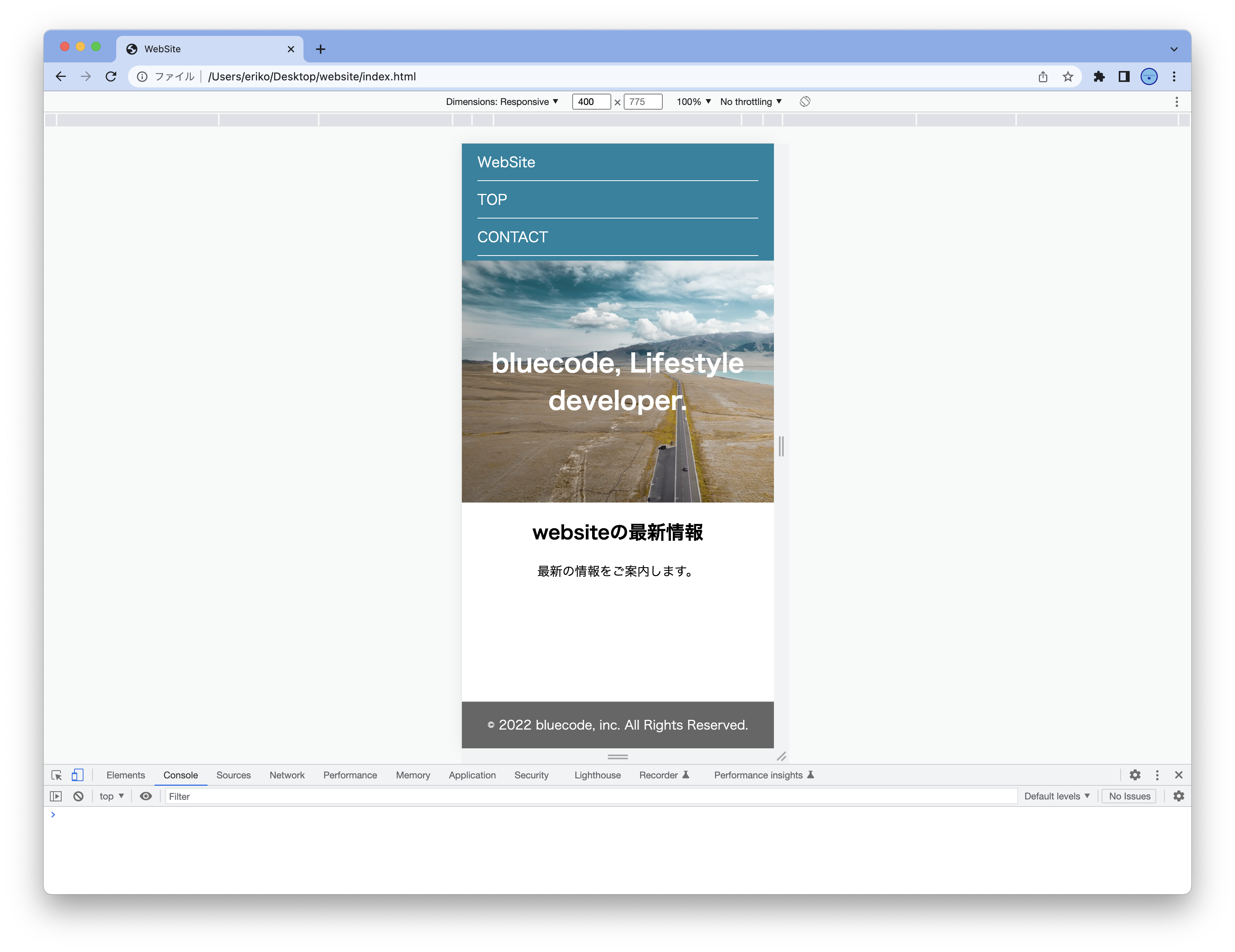Bookmark the page with the star icon
Screen dimensions: 1235x952
[x=1068, y=76]
